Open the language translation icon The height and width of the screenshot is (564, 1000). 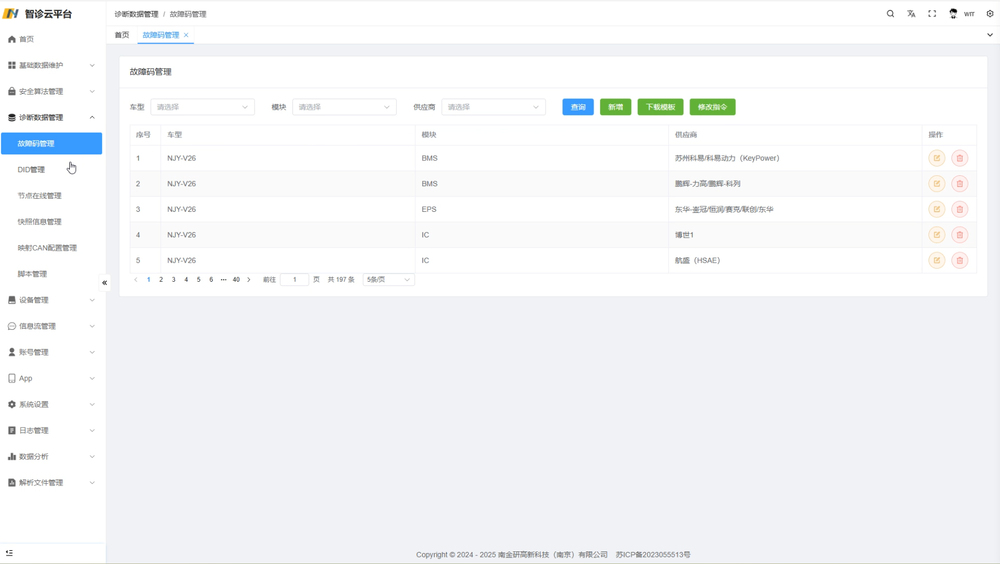911,14
